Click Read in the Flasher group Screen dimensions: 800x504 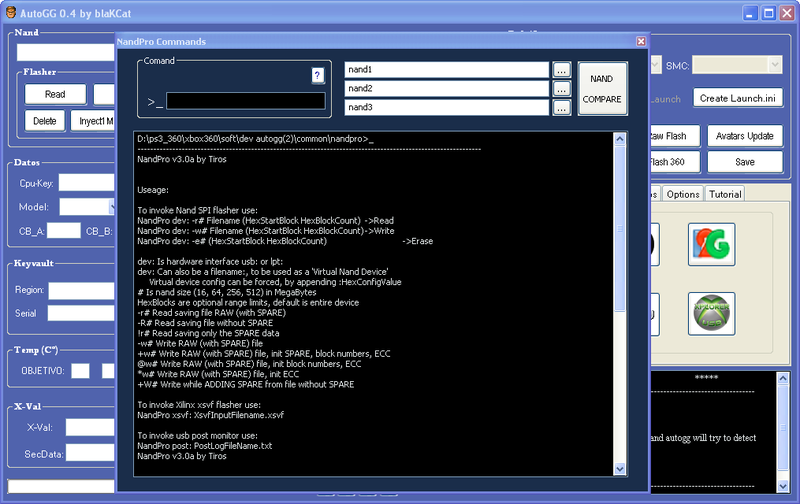click(x=55, y=94)
